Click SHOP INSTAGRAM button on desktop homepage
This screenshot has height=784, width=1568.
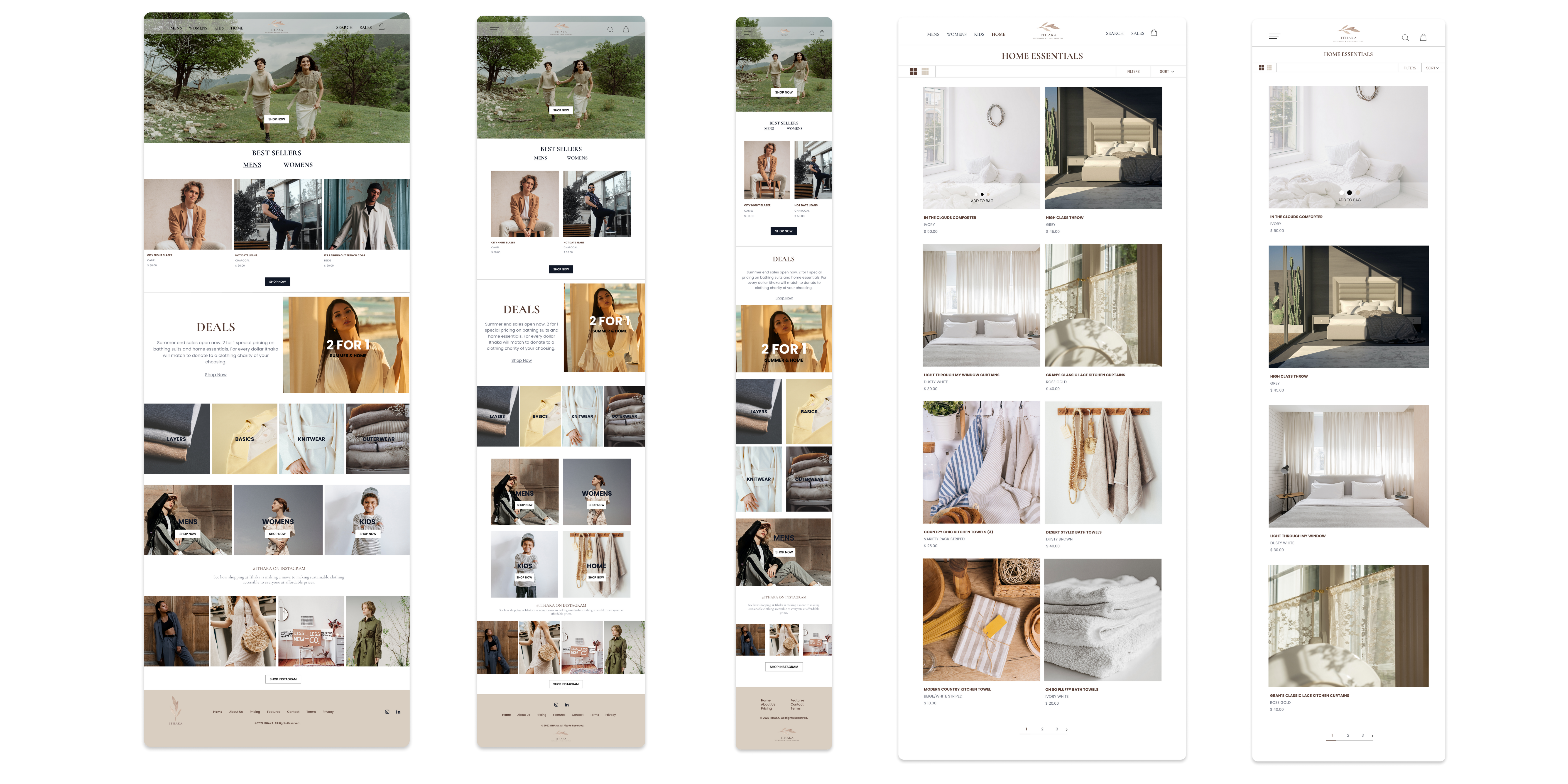283,679
